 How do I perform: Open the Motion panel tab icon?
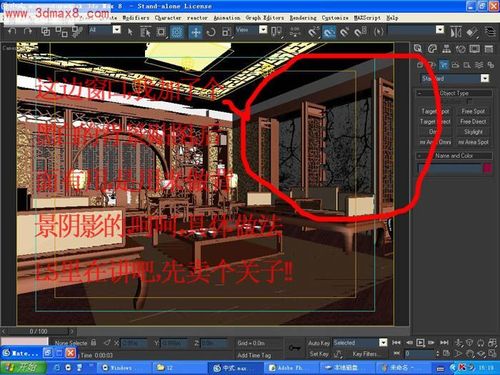click(x=461, y=49)
